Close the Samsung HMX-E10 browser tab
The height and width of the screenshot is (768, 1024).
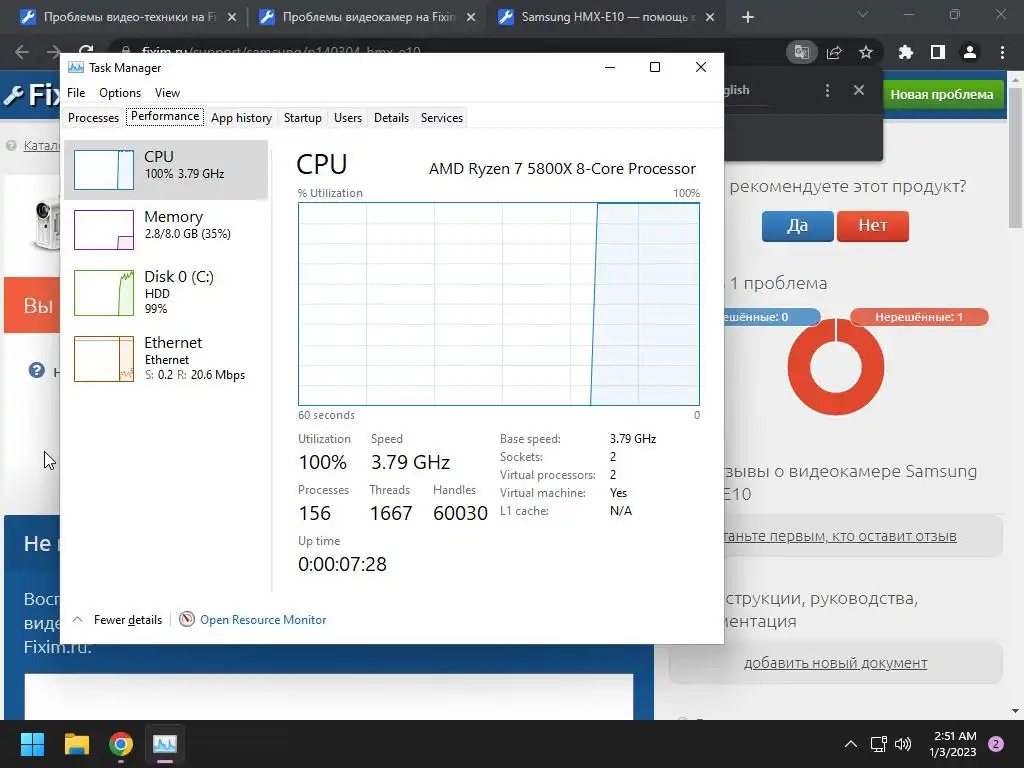click(710, 17)
